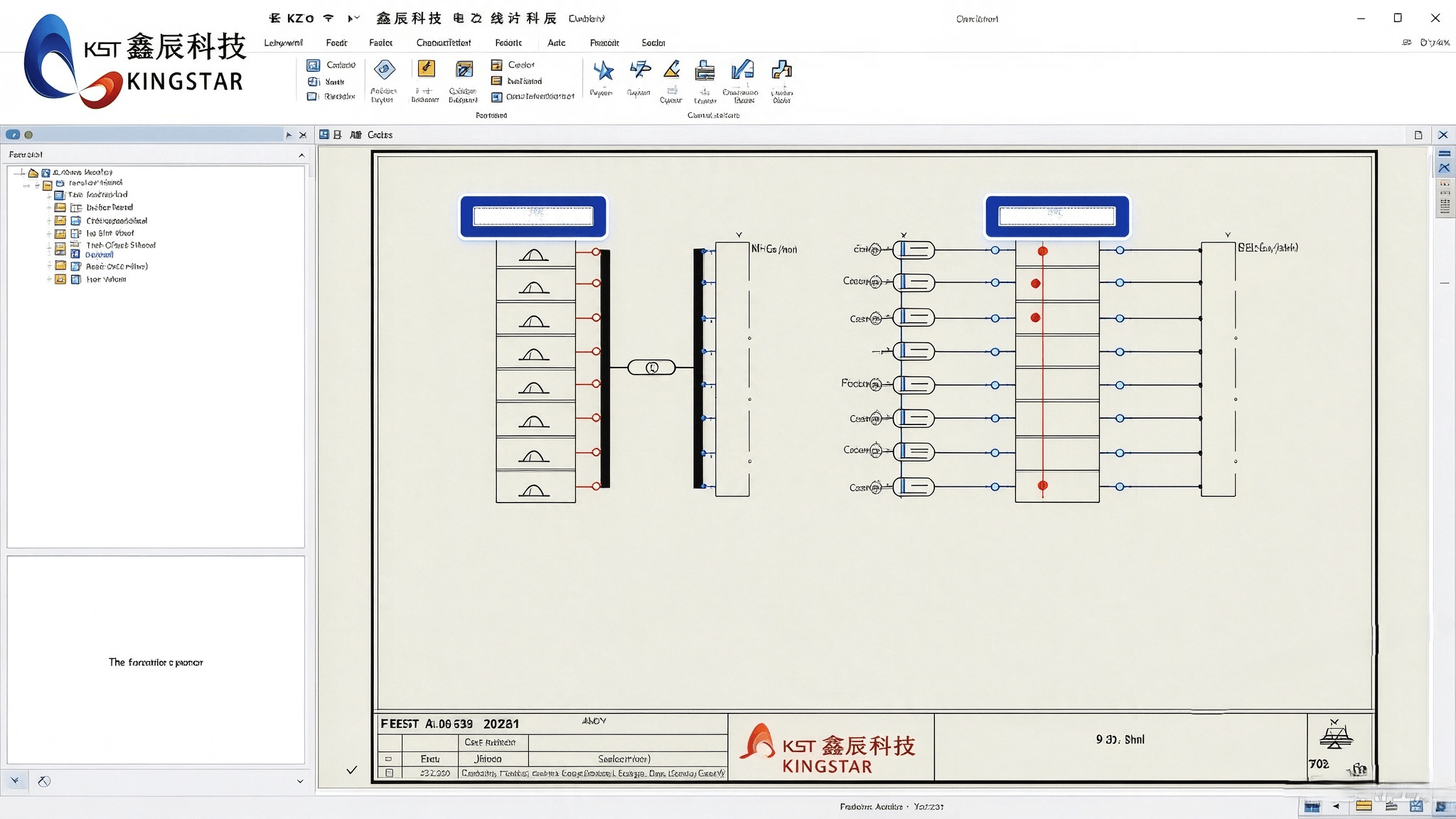Click the blue star icon in the ribbon
This screenshot has height=819, width=1456.
tap(604, 70)
